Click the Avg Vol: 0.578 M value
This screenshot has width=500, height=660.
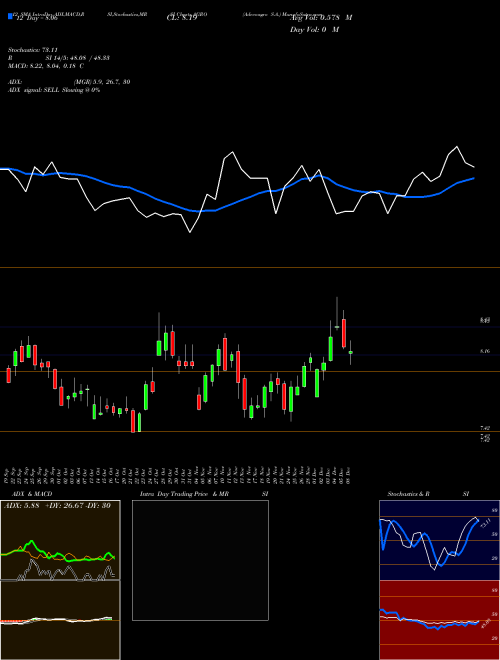[x=321, y=18]
